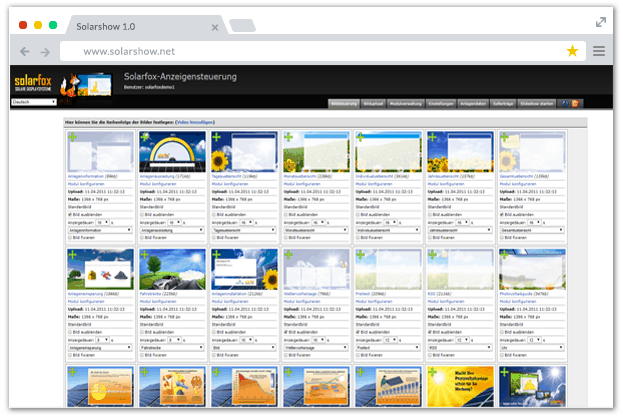This screenshot has width=623, height=416.
Task: Open the Bildupload tab
Action: 373,104
